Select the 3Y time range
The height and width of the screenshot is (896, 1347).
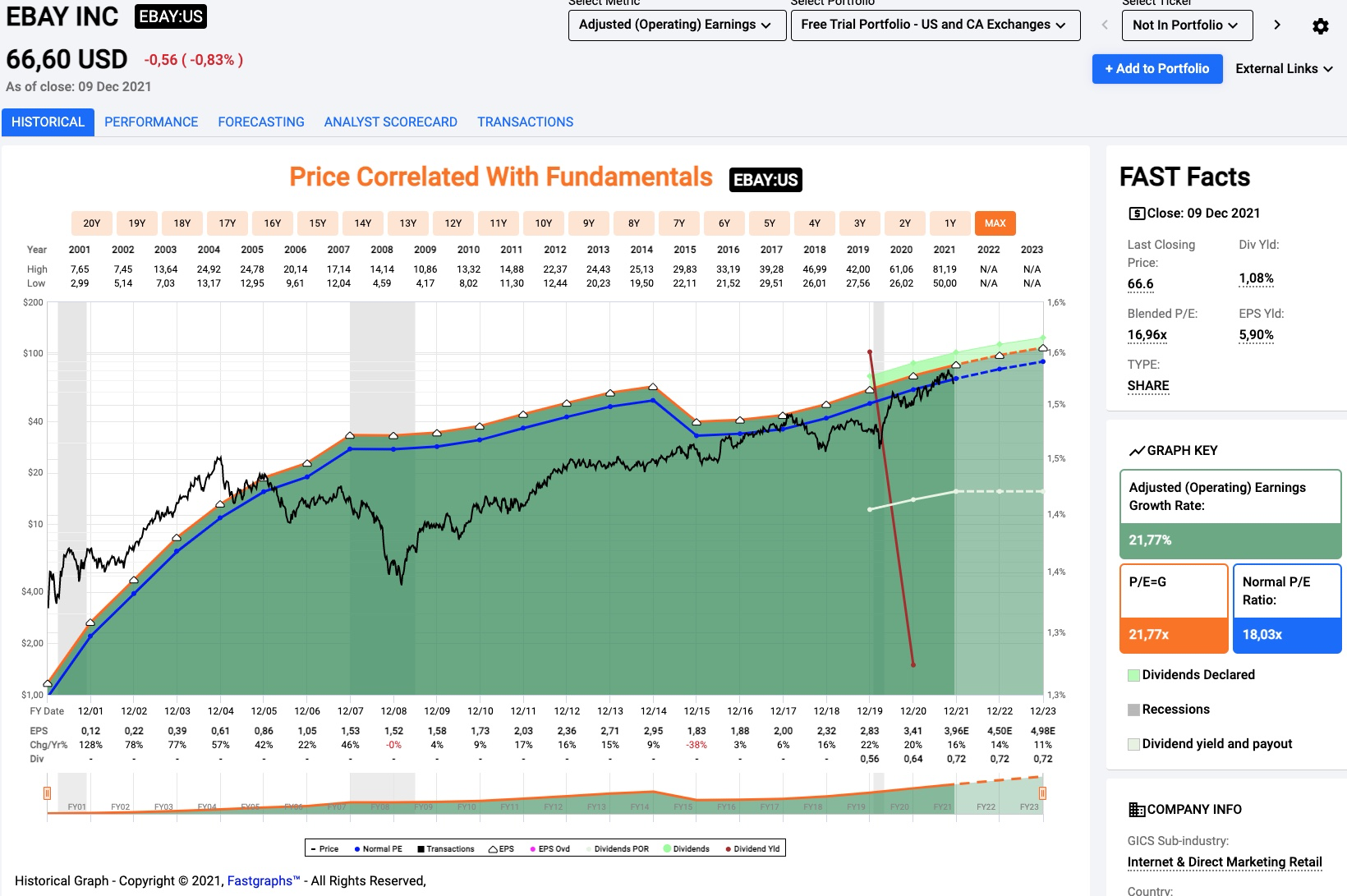pyautogui.click(x=860, y=223)
